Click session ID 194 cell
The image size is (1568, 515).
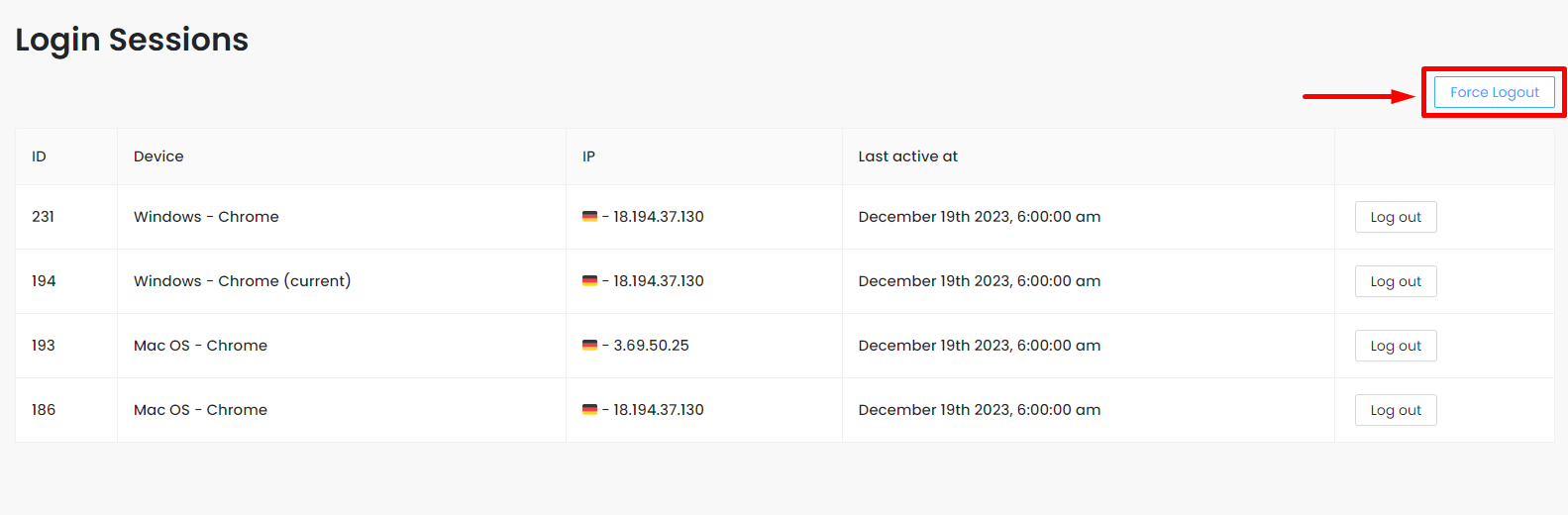44,281
